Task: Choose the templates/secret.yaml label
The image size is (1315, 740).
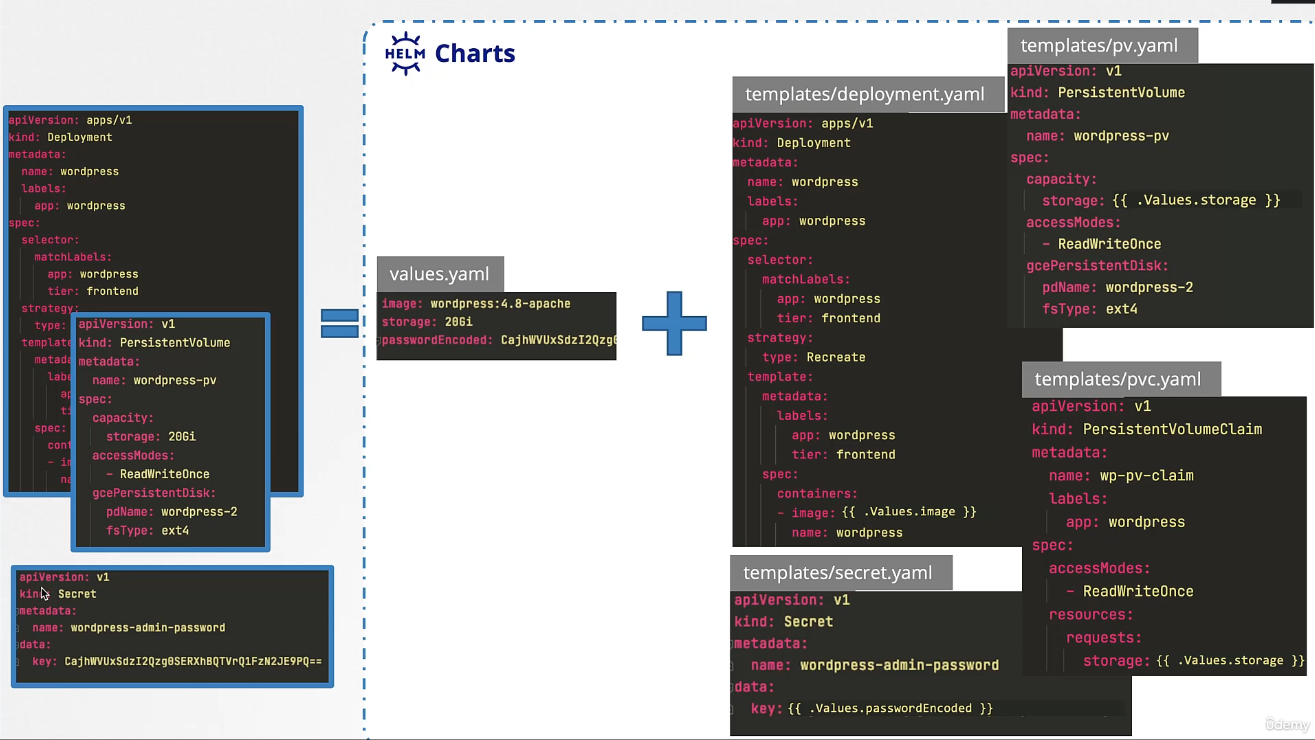Action: pos(838,572)
